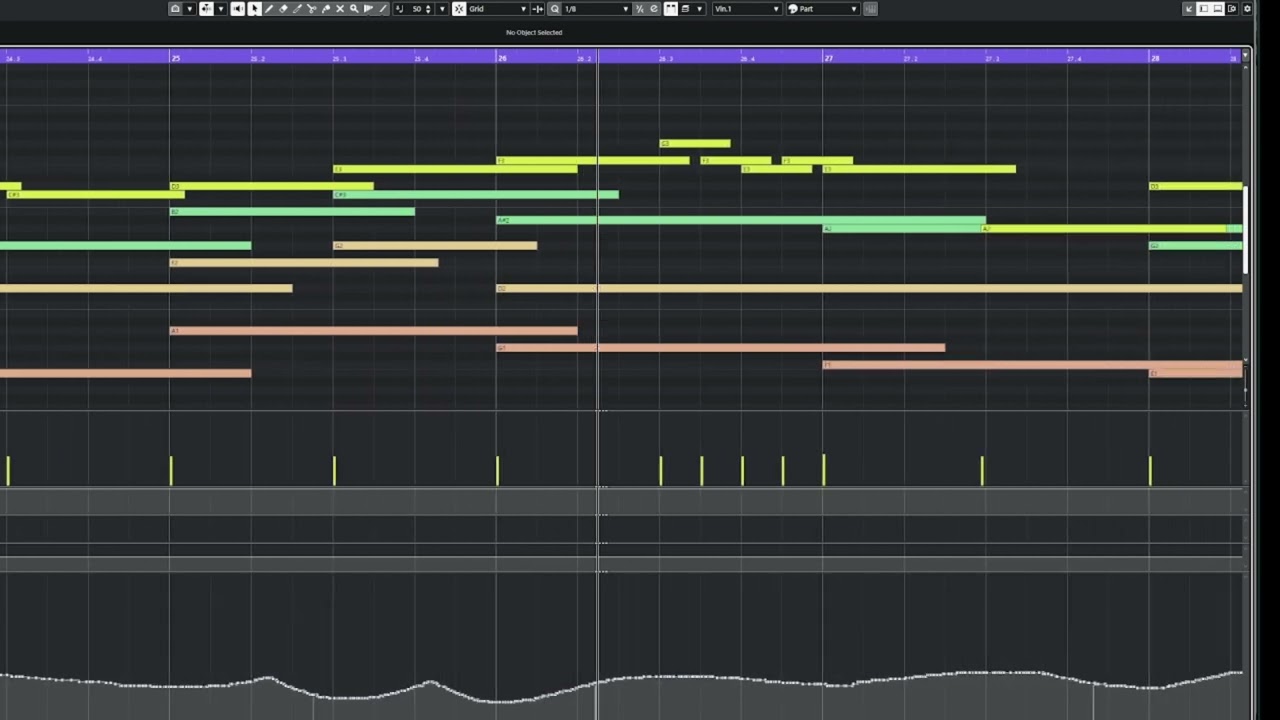This screenshot has width=1280, height=720.
Task: Open the Grid snap type dropdown
Action: tap(500, 8)
